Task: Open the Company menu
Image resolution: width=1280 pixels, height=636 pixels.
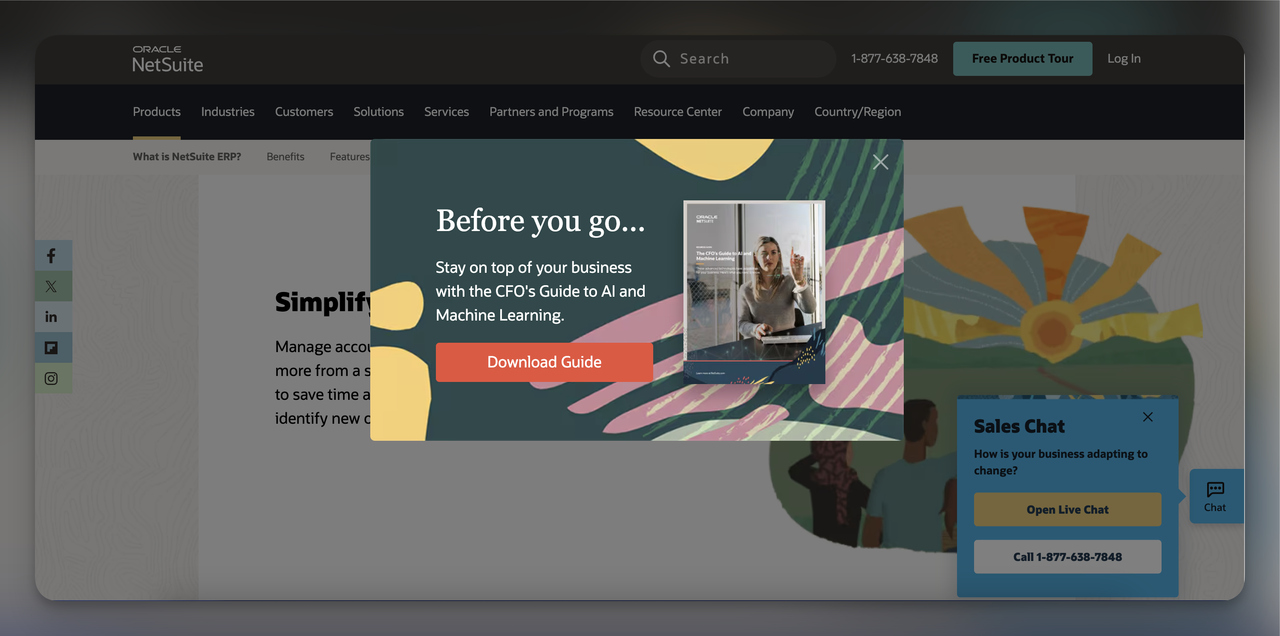Action: point(768,112)
